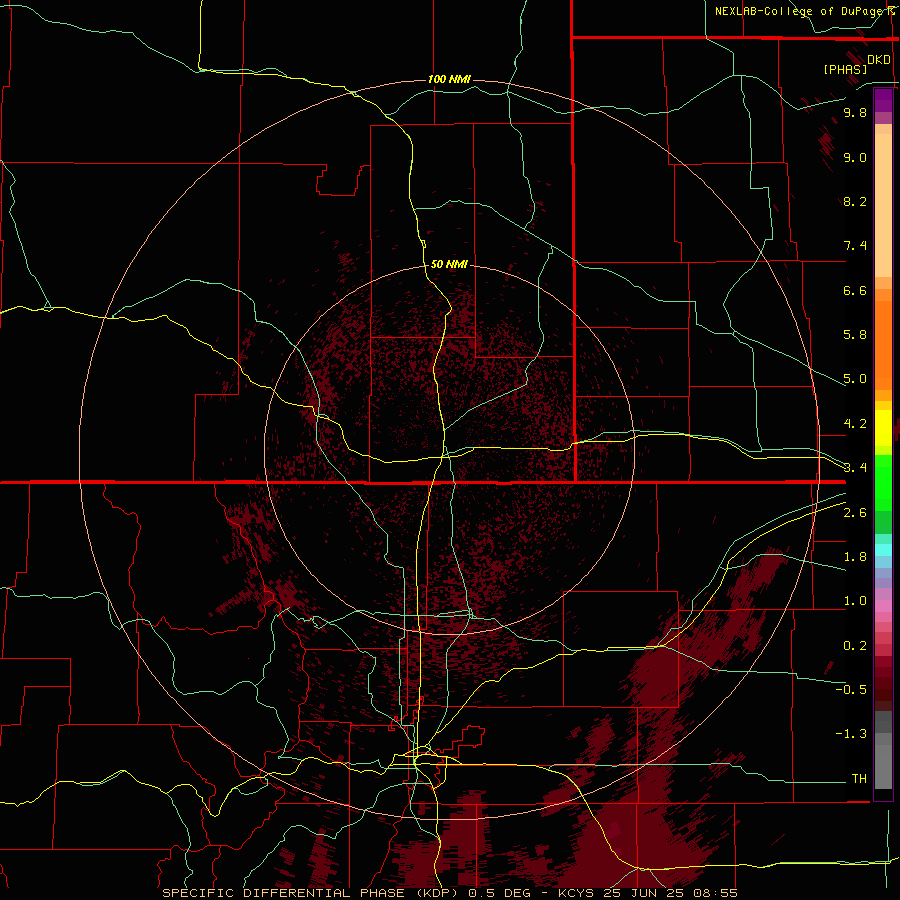Image resolution: width=900 pixels, height=900 pixels.
Task: Click the 1.8 scale value
Action: pyautogui.click(x=855, y=557)
